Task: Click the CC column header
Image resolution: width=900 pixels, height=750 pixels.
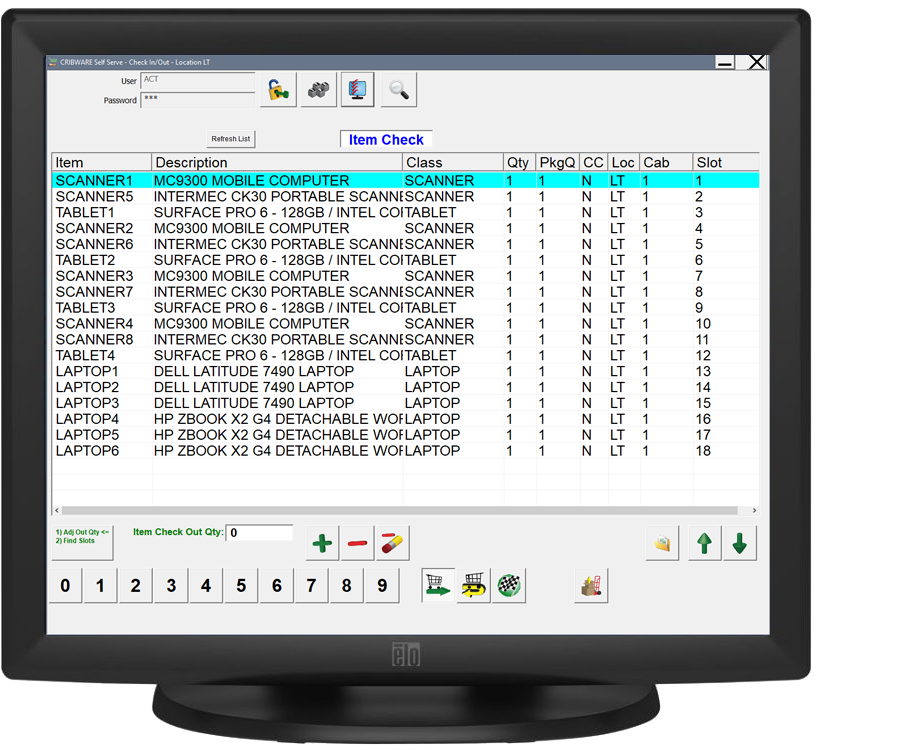Action: coord(594,162)
